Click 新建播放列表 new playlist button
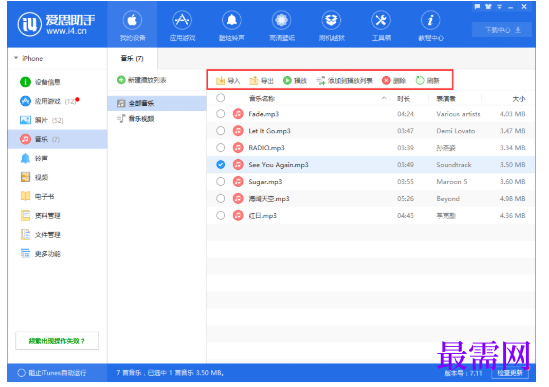The width and height of the screenshot is (549, 387). (141, 80)
